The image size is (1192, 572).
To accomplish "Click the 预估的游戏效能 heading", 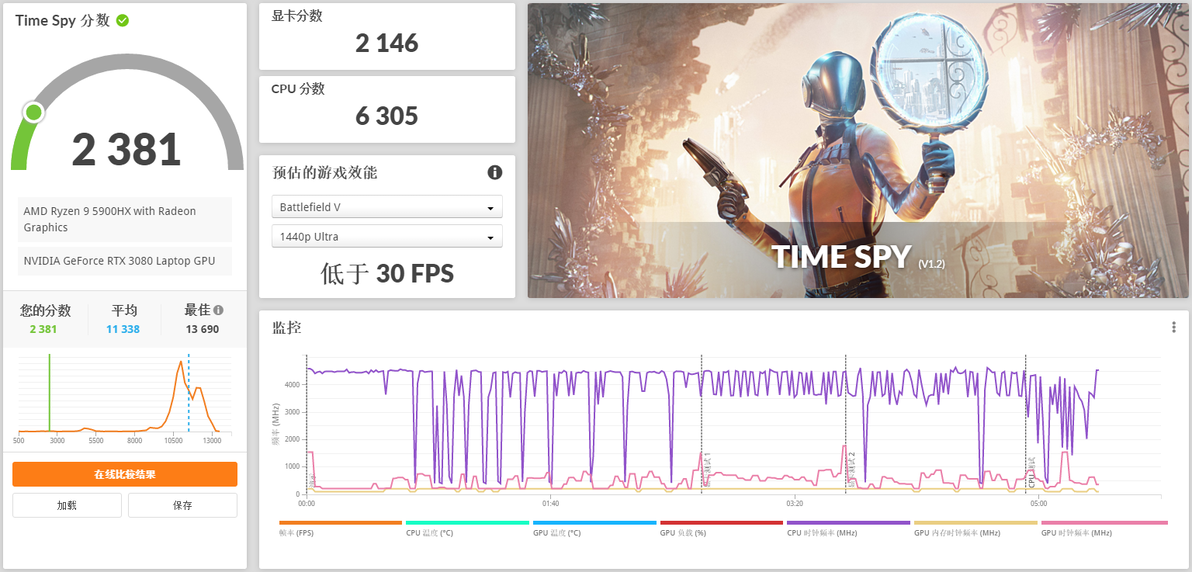I will click(325, 173).
